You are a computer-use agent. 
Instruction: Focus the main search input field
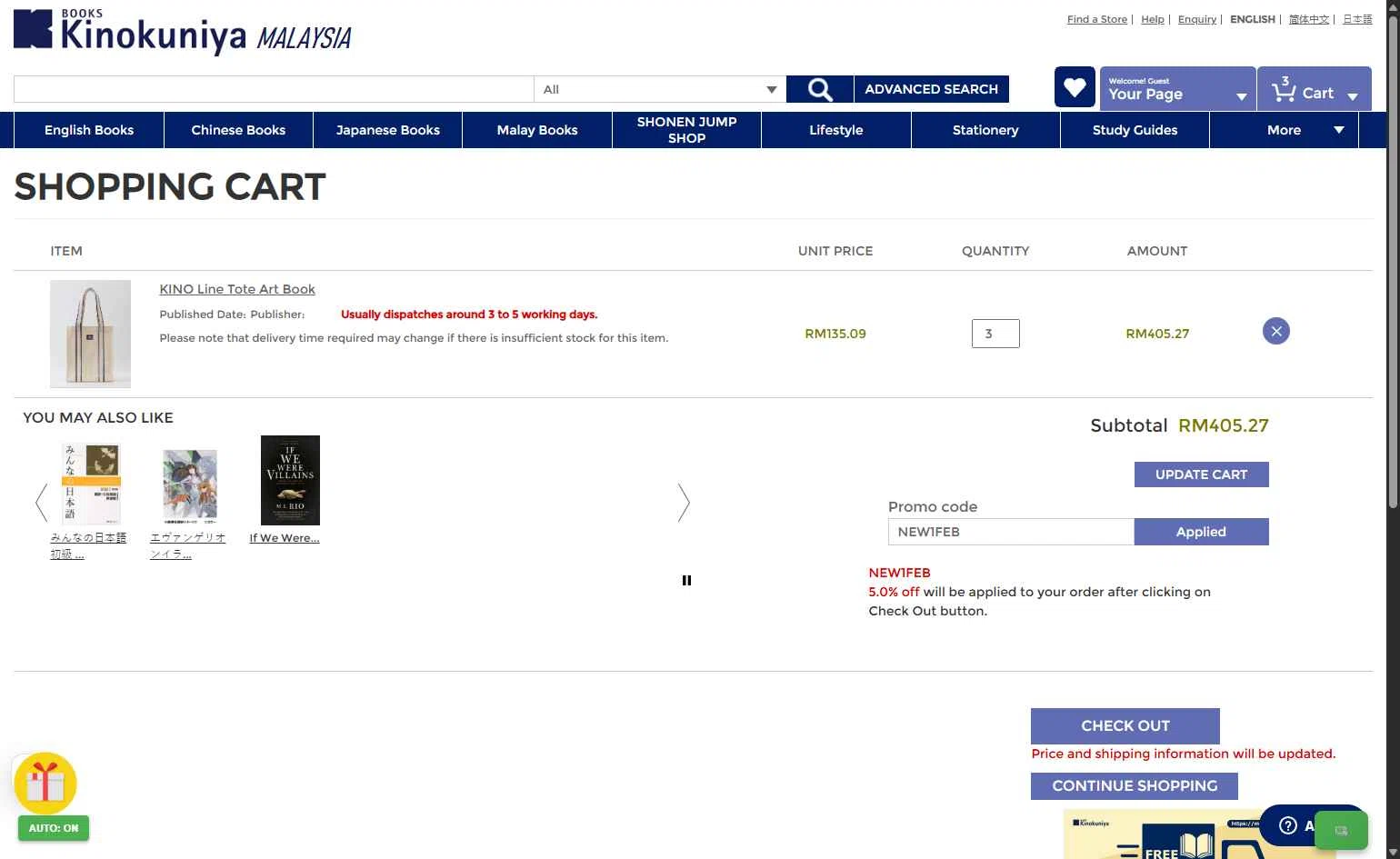point(274,89)
